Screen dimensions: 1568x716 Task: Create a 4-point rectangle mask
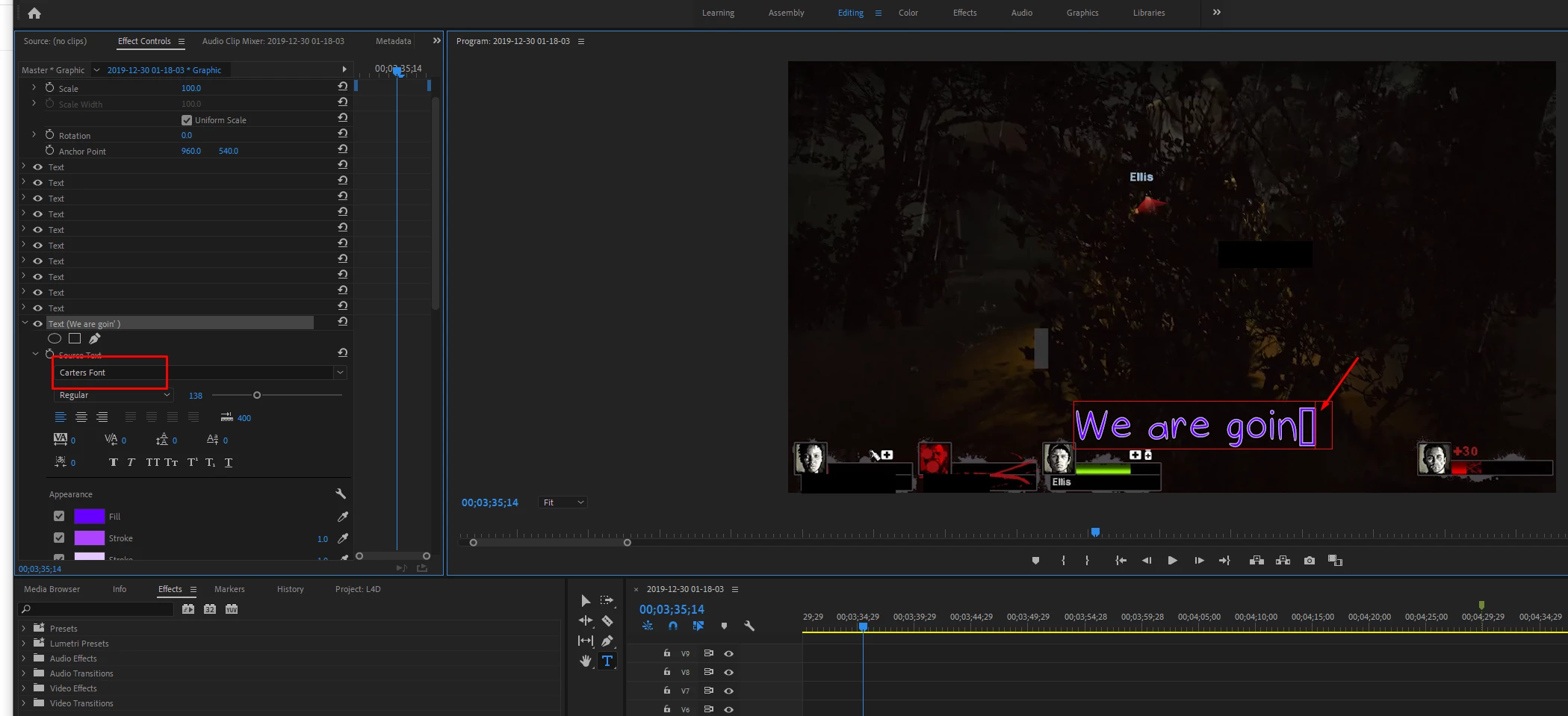click(x=75, y=339)
